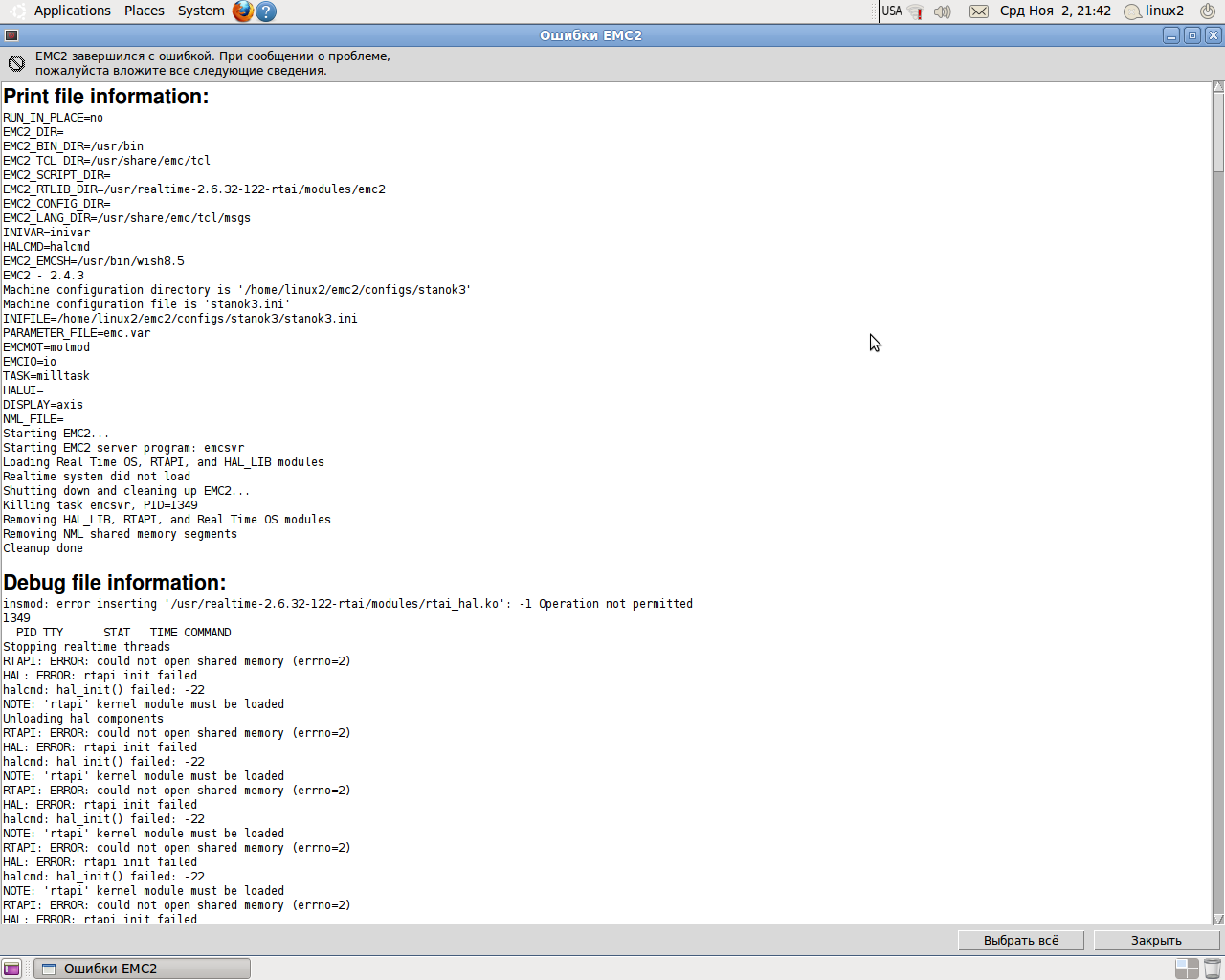Select the Ошибки EMC2 taskbar entry
Screen dimensions: 1225x980
(142, 969)
